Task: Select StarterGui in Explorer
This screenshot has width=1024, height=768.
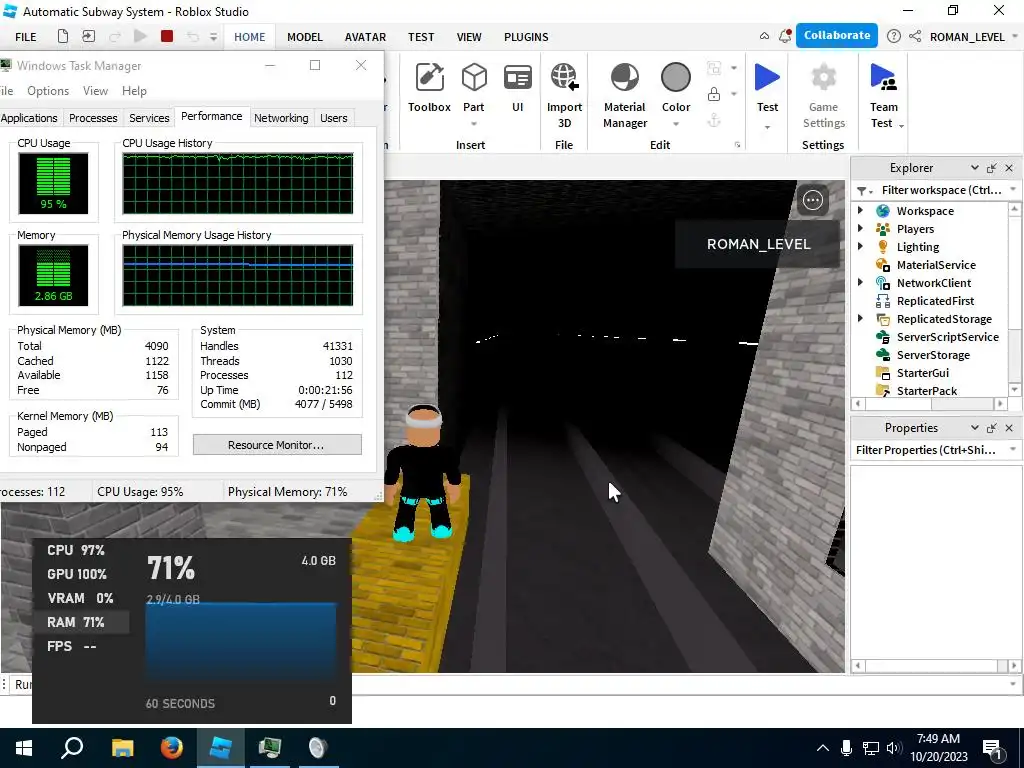Action: (922, 373)
